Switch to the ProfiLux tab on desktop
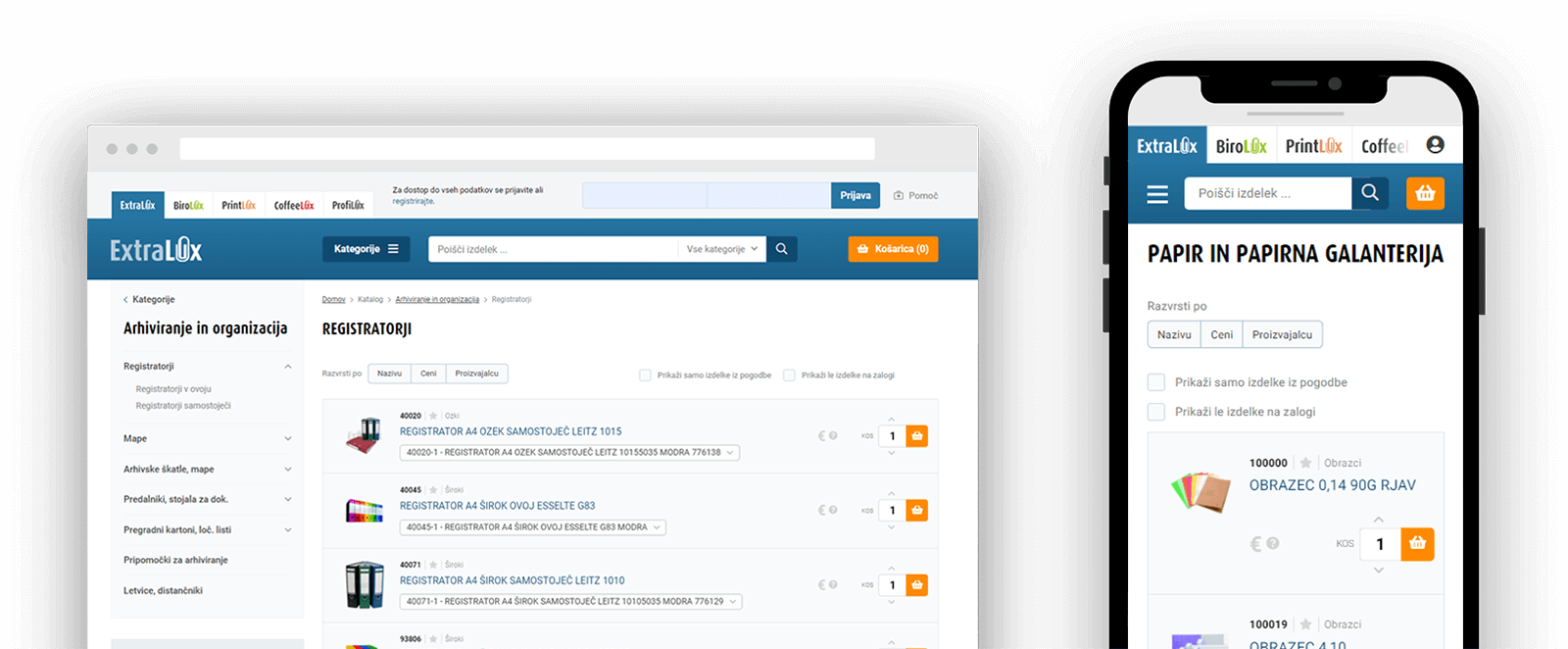The image size is (1568, 649). point(348,205)
